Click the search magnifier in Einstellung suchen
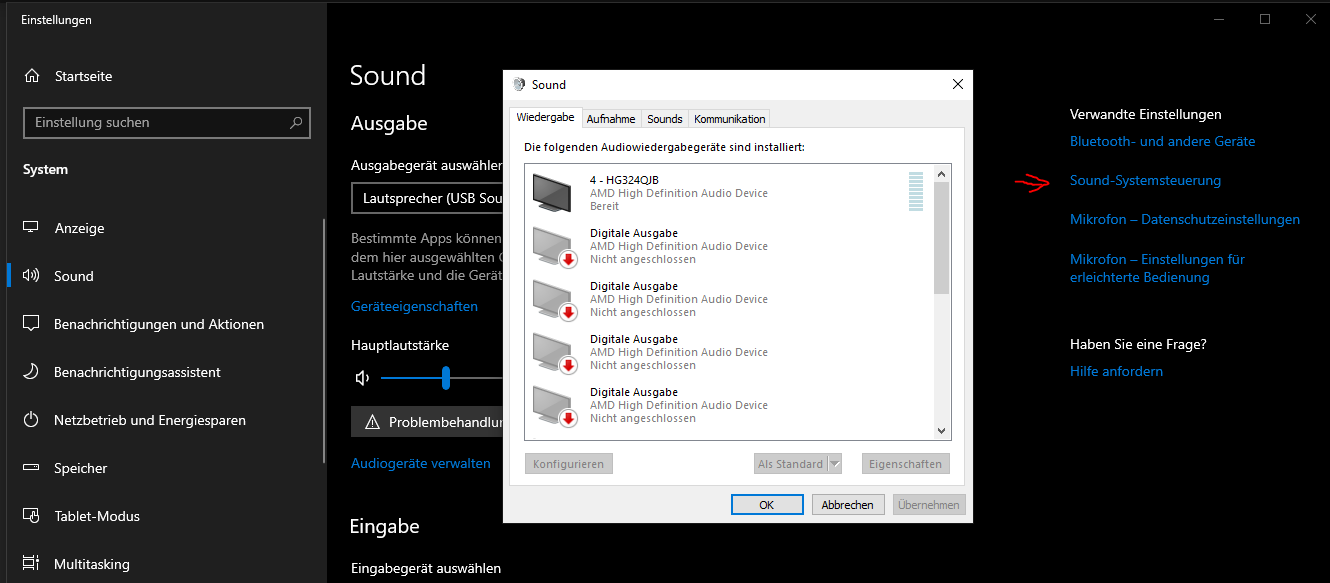 click(x=296, y=123)
